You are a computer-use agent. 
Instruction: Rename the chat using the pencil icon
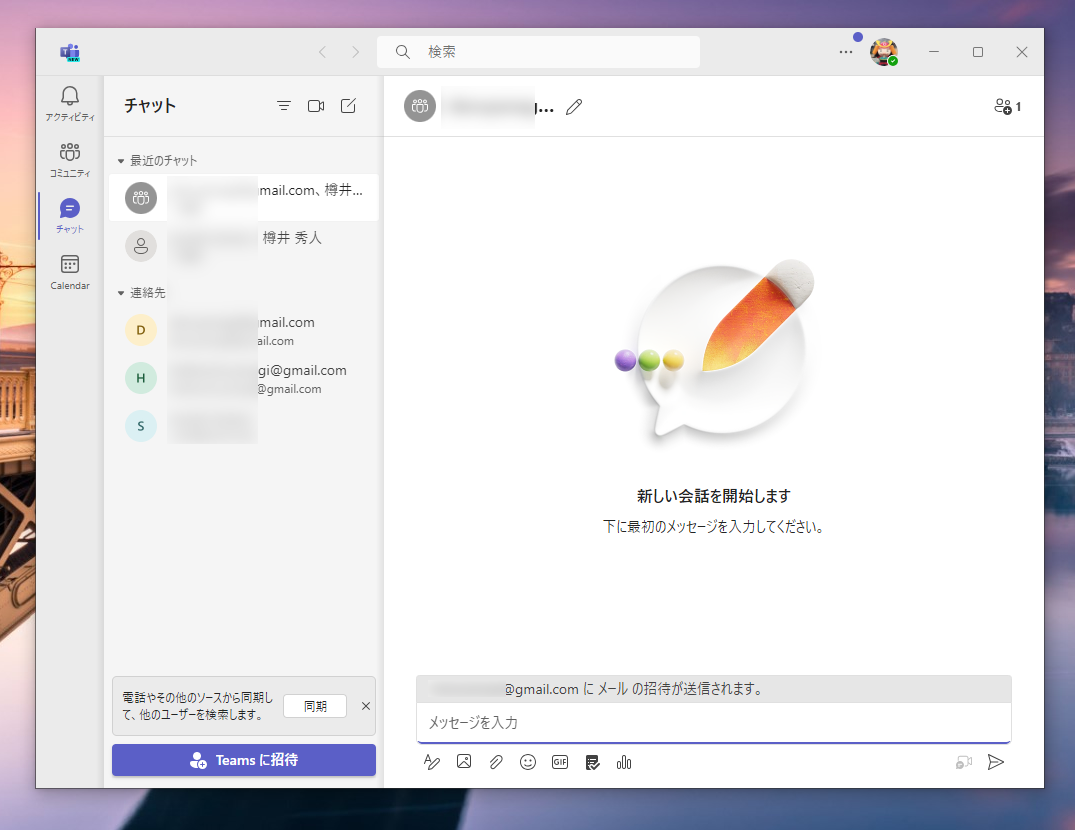click(x=573, y=106)
